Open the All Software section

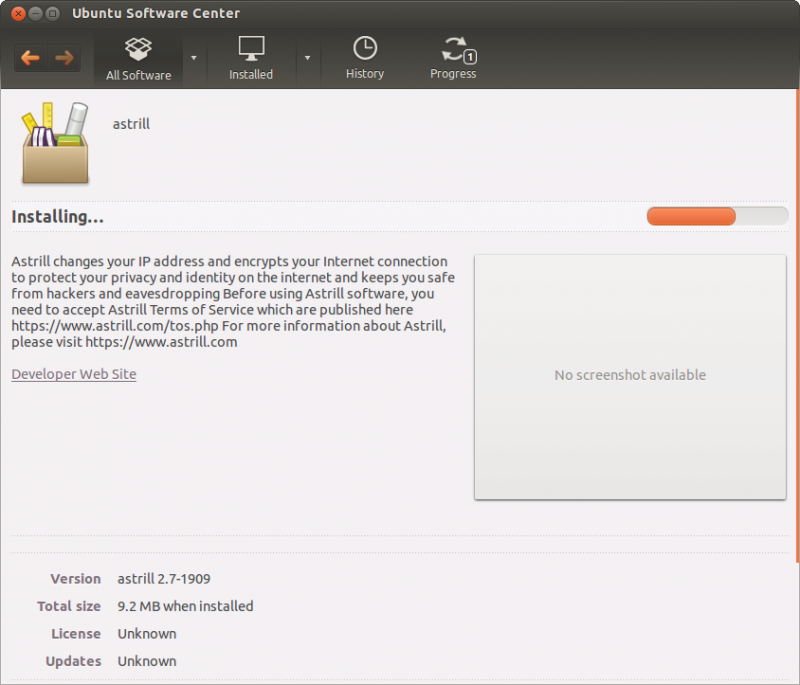click(x=138, y=59)
